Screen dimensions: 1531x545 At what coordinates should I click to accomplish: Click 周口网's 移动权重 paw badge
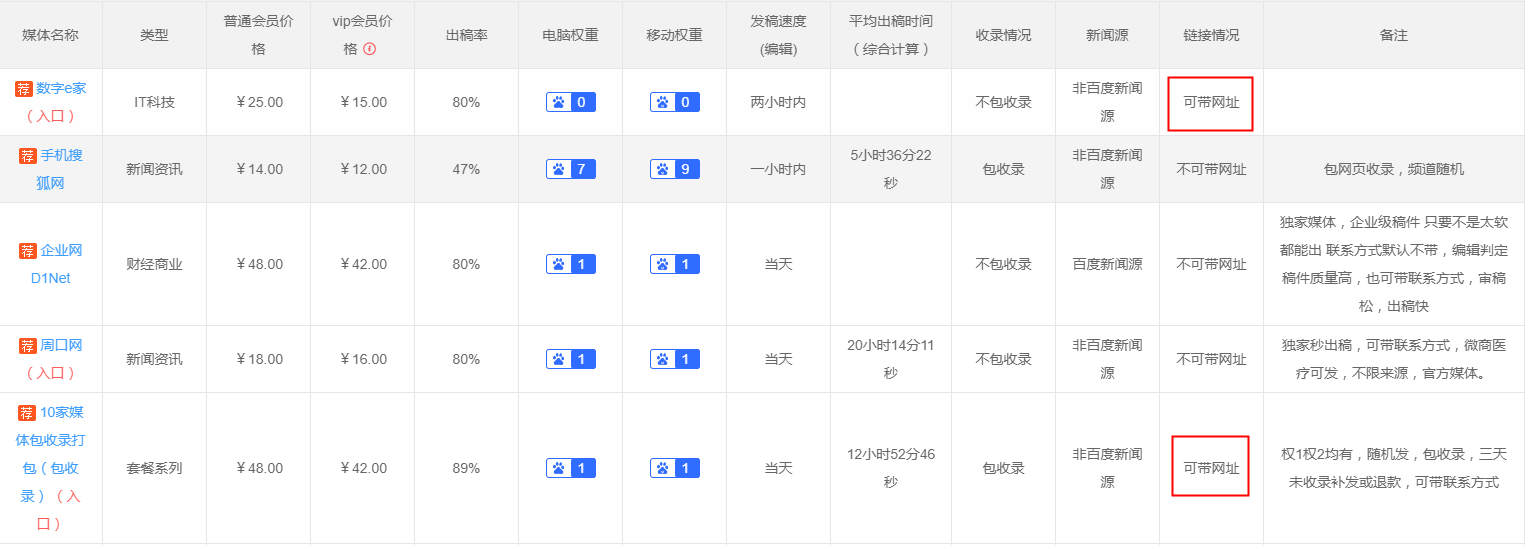tap(675, 359)
